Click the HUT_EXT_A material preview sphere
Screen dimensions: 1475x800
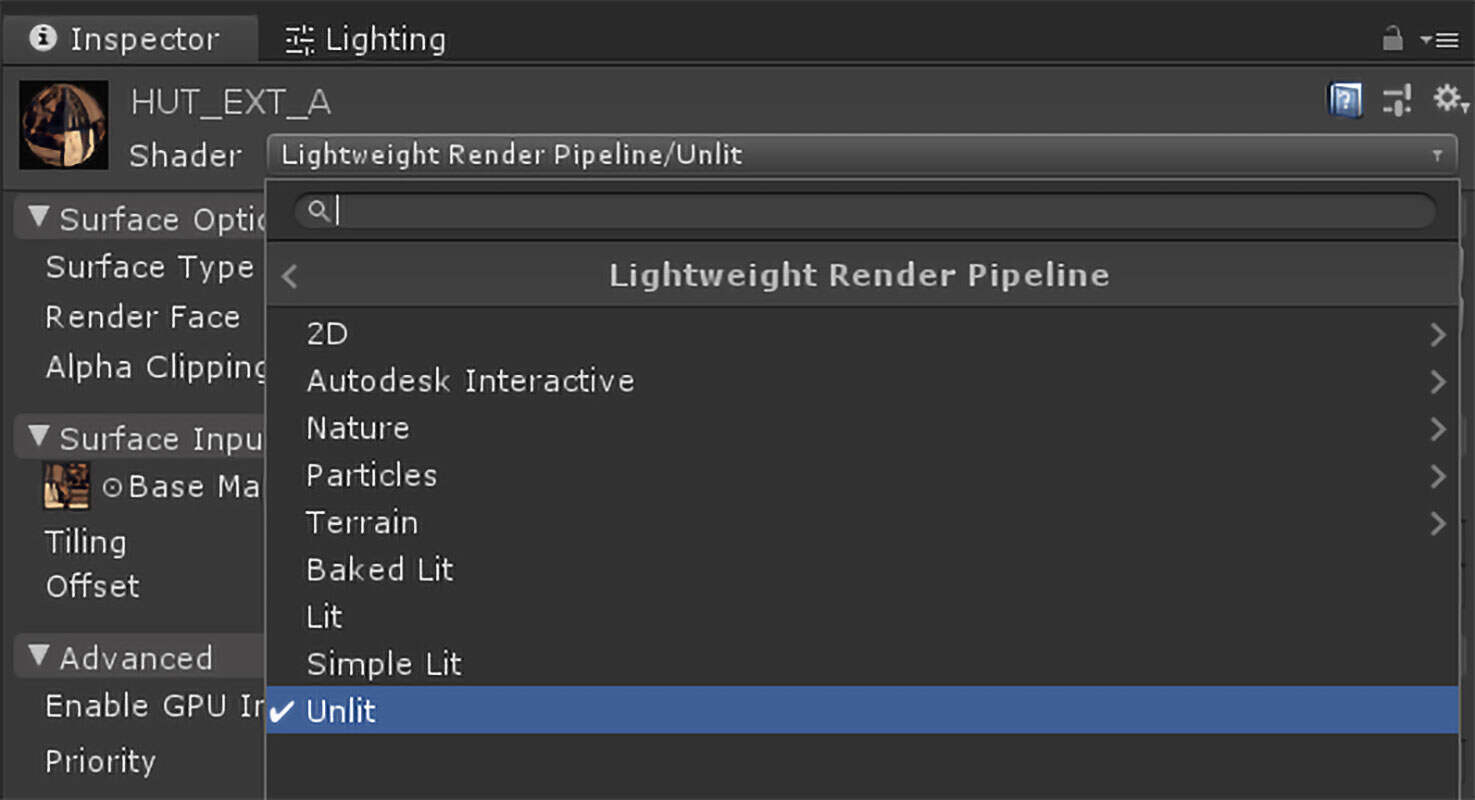point(64,125)
